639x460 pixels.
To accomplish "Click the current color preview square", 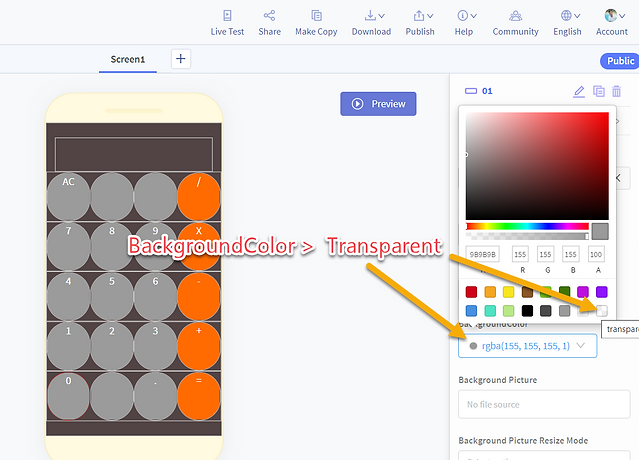I will (600, 231).
